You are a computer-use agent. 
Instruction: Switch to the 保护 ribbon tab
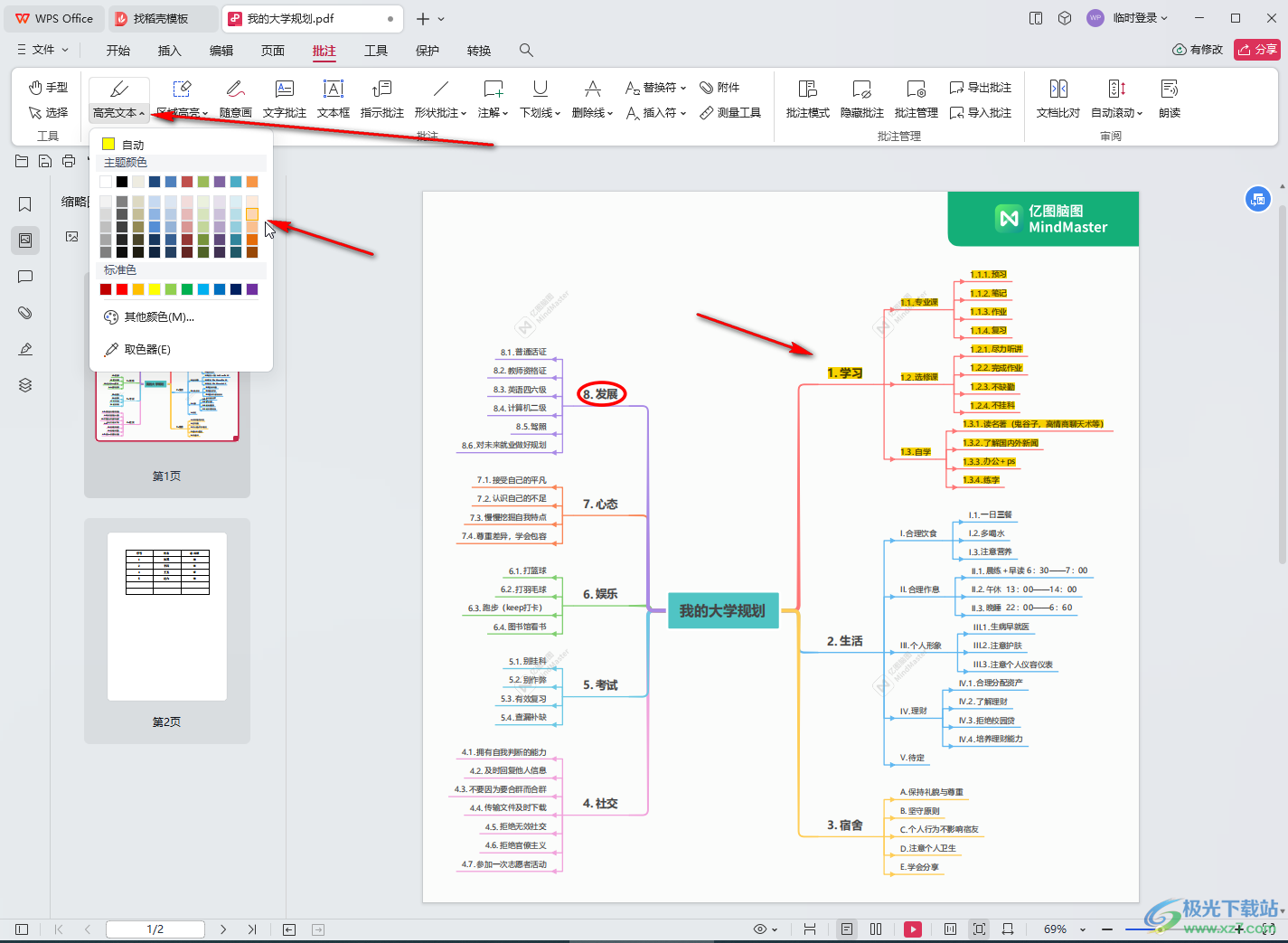(x=428, y=51)
